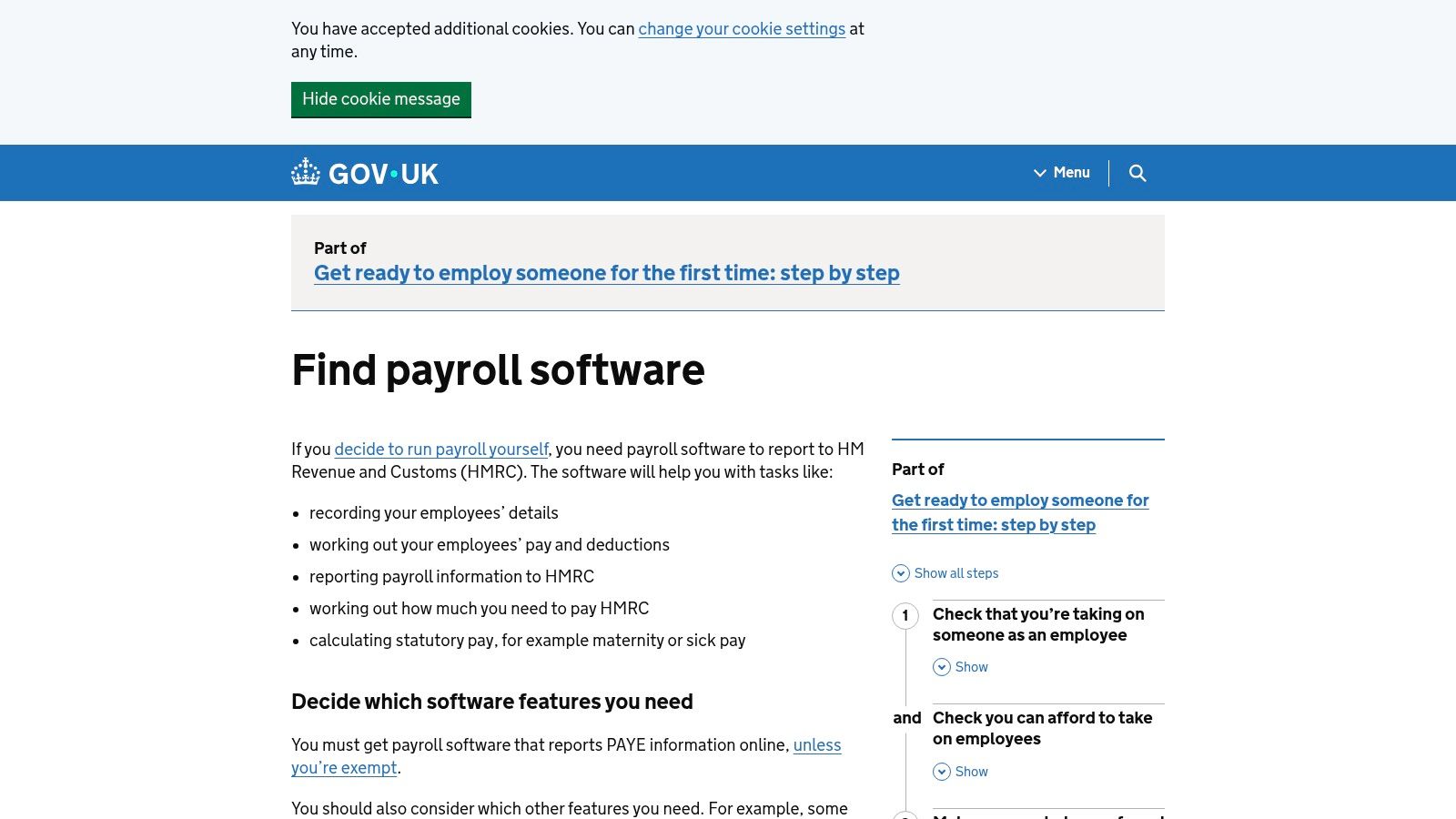The image size is (1456, 819).
Task: Click chevron icon under step 1 heading
Action: tap(942, 667)
